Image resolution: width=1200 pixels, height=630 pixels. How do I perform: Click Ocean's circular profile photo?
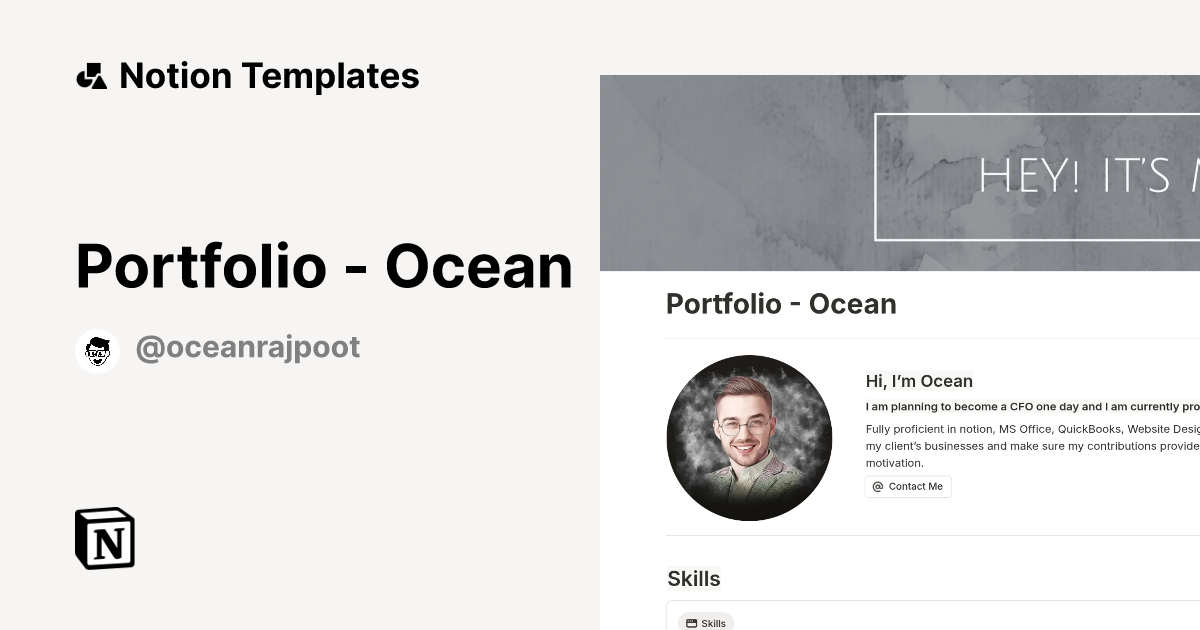click(x=749, y=438)
